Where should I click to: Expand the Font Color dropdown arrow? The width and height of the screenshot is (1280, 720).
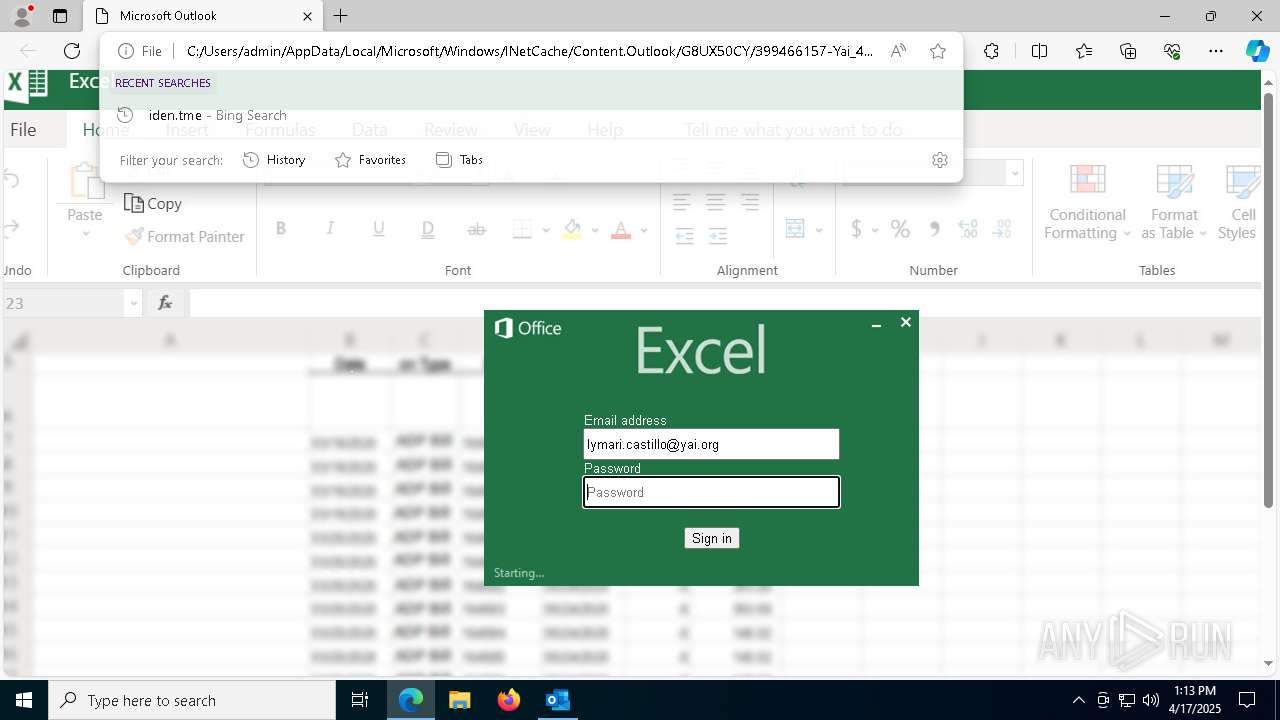[644, 230]
